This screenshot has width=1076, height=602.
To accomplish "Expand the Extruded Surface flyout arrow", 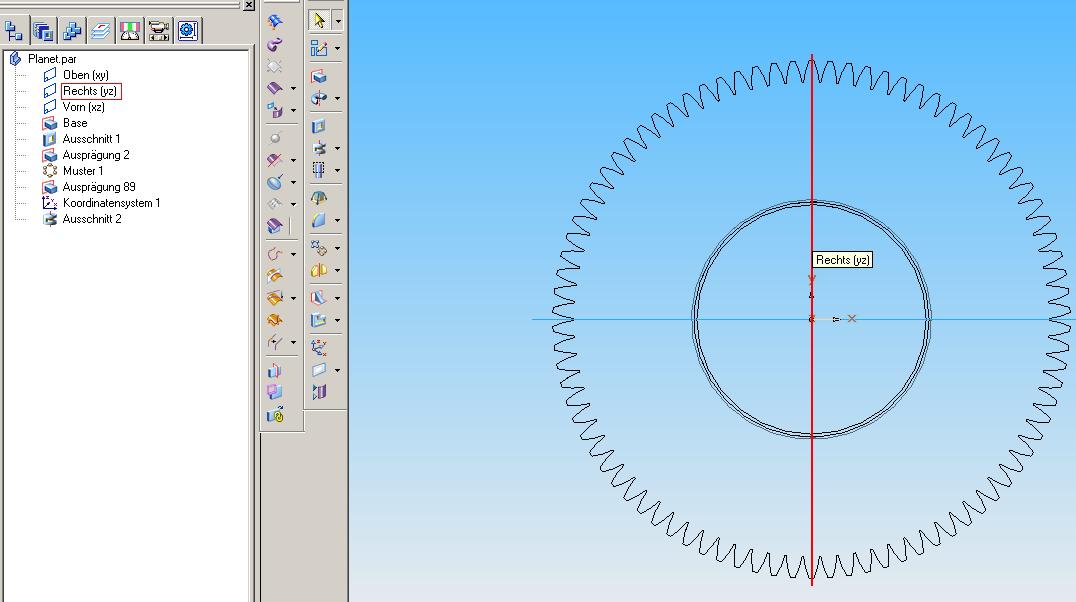I will [294, 89].
